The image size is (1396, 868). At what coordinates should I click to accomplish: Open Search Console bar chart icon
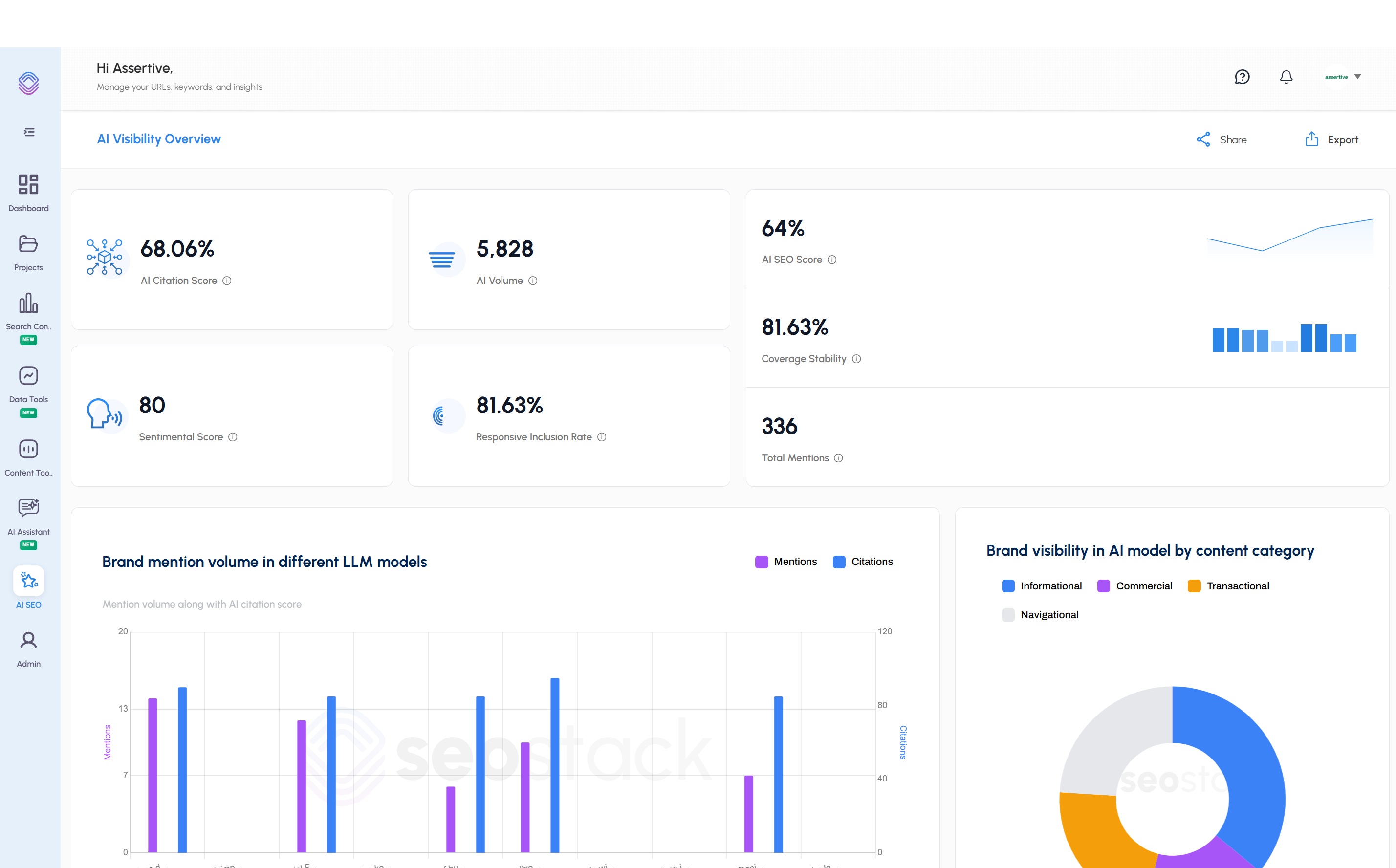(x=29, y=303)
